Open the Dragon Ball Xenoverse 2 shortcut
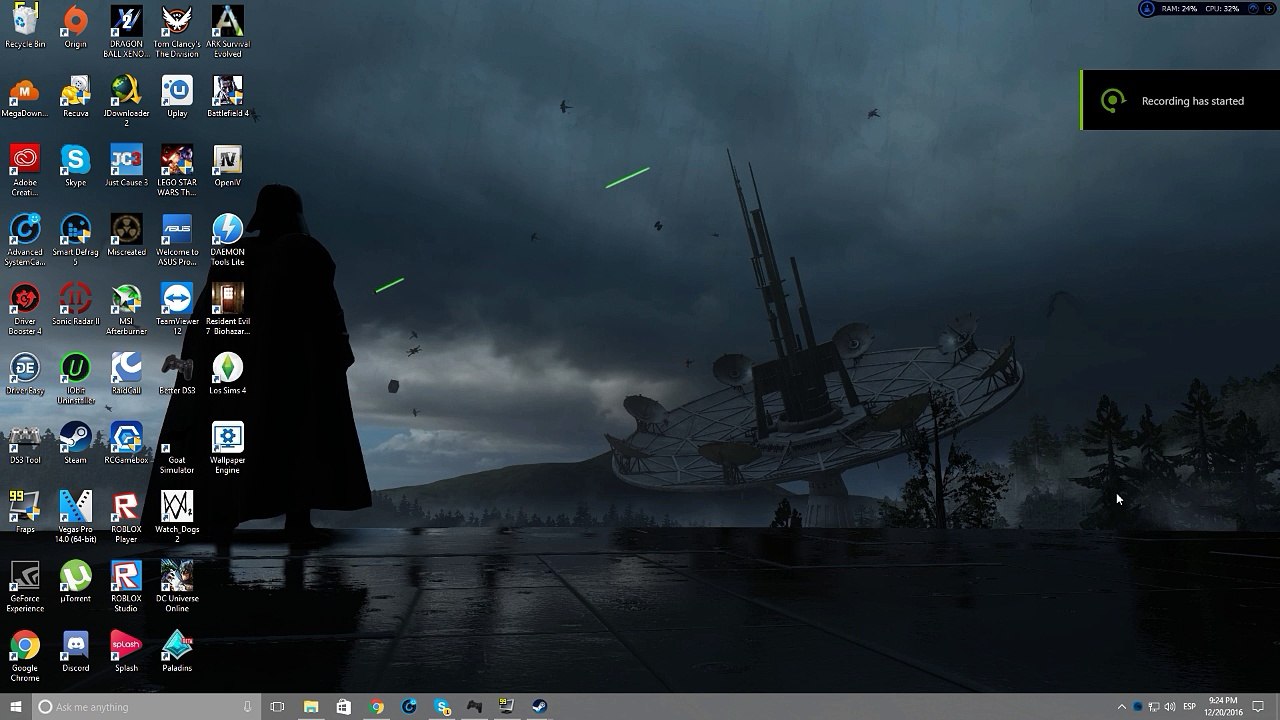1280x720 pixels. [126, 32]
